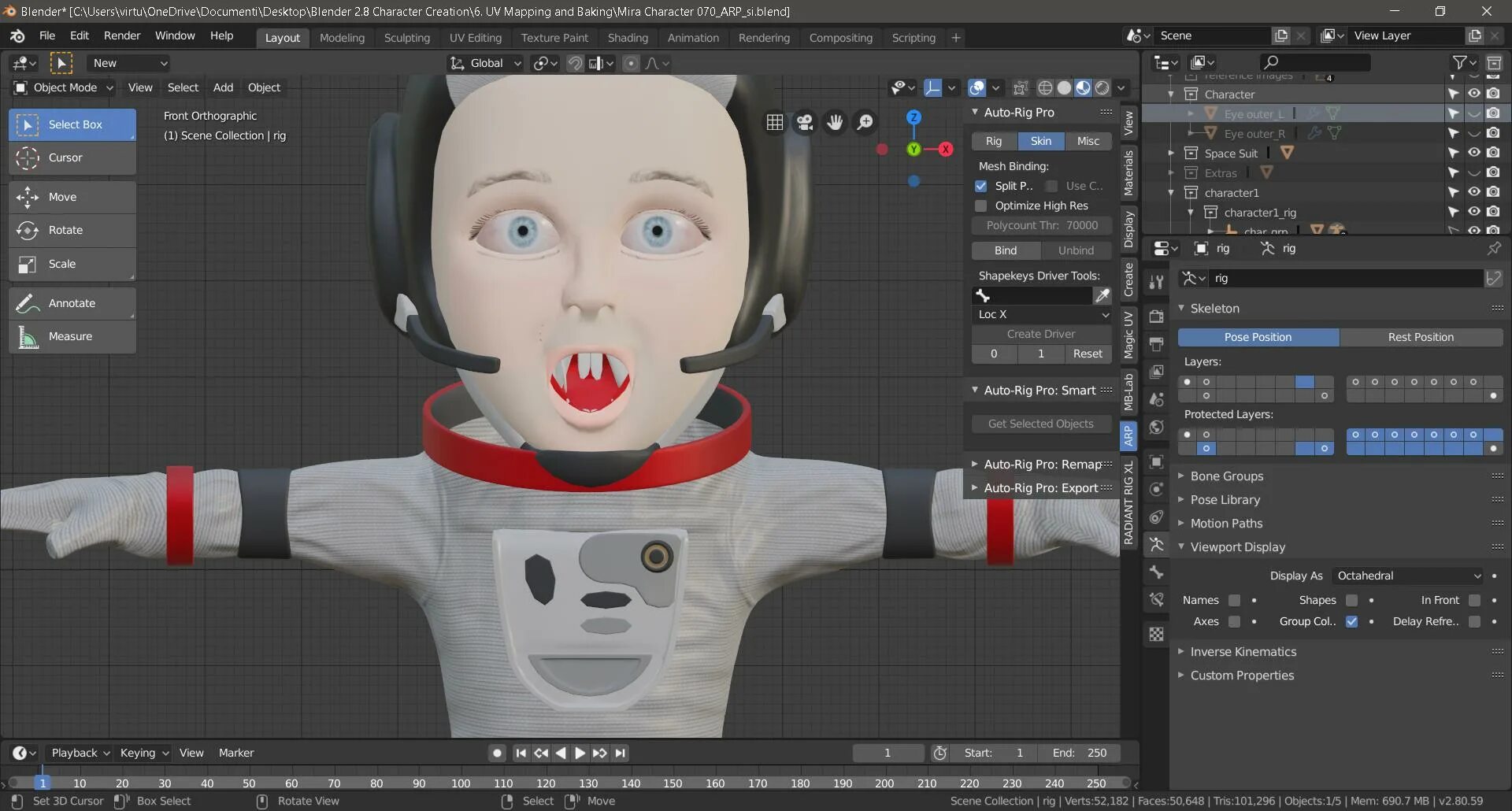The width and height of the screenshot is (1512, 811).
Task: Select the Measure tool
Action: pyautogui.click(x=72, y=336)
